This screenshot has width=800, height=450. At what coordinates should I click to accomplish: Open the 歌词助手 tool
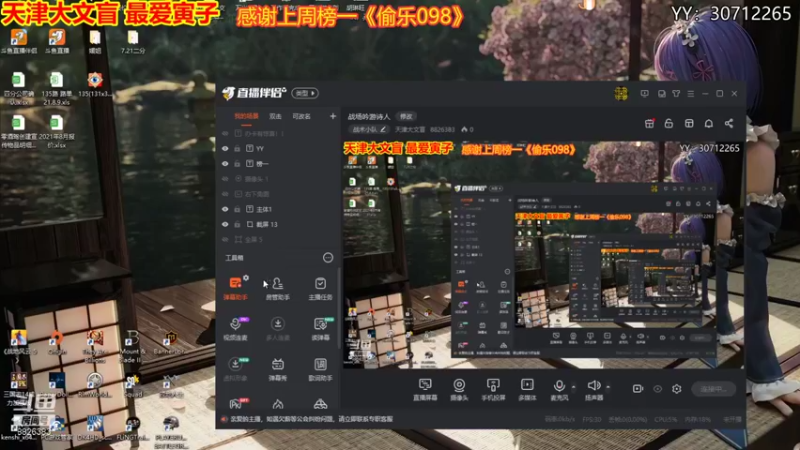[x=320, y=369]
